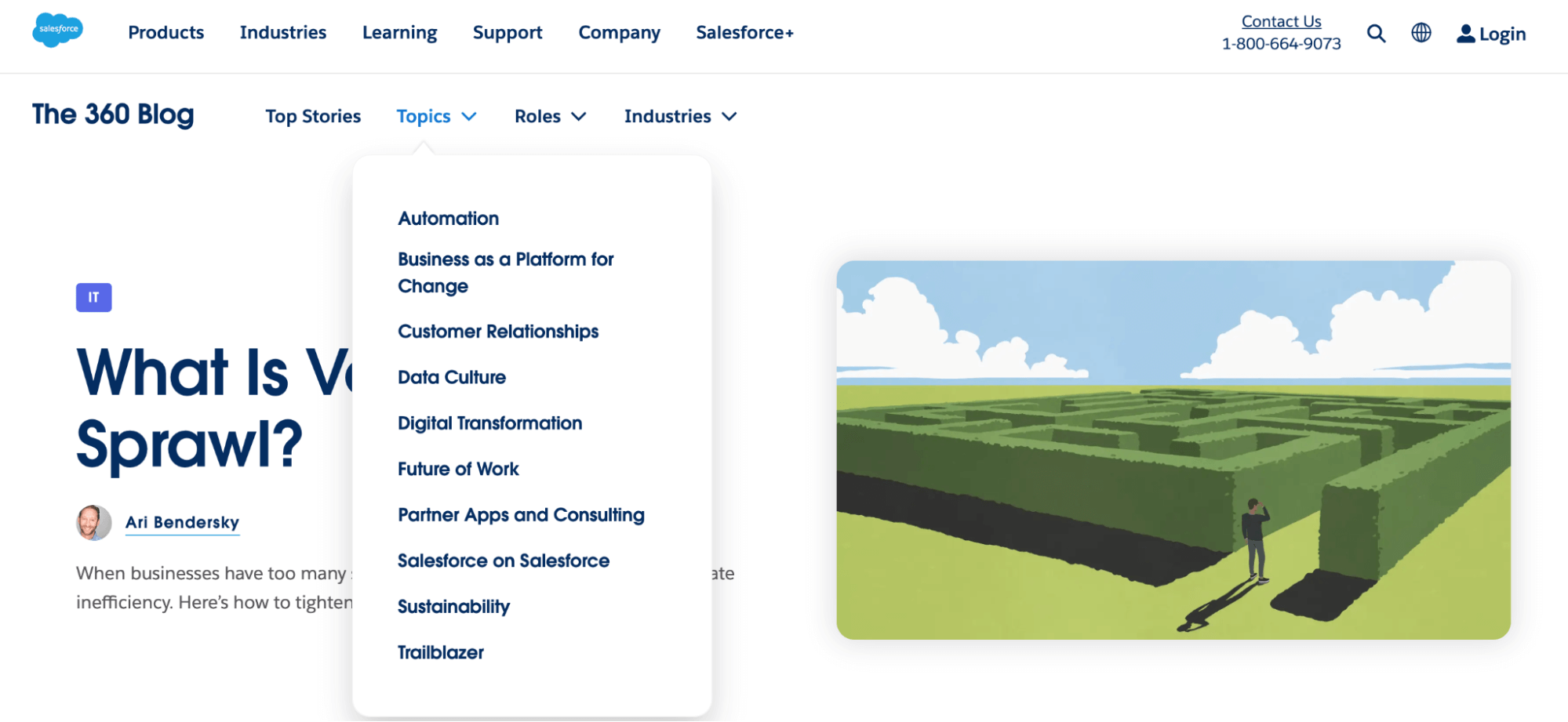1568x722 pixels.
Task: Select Future of Work topic
Action: [458, 469]
